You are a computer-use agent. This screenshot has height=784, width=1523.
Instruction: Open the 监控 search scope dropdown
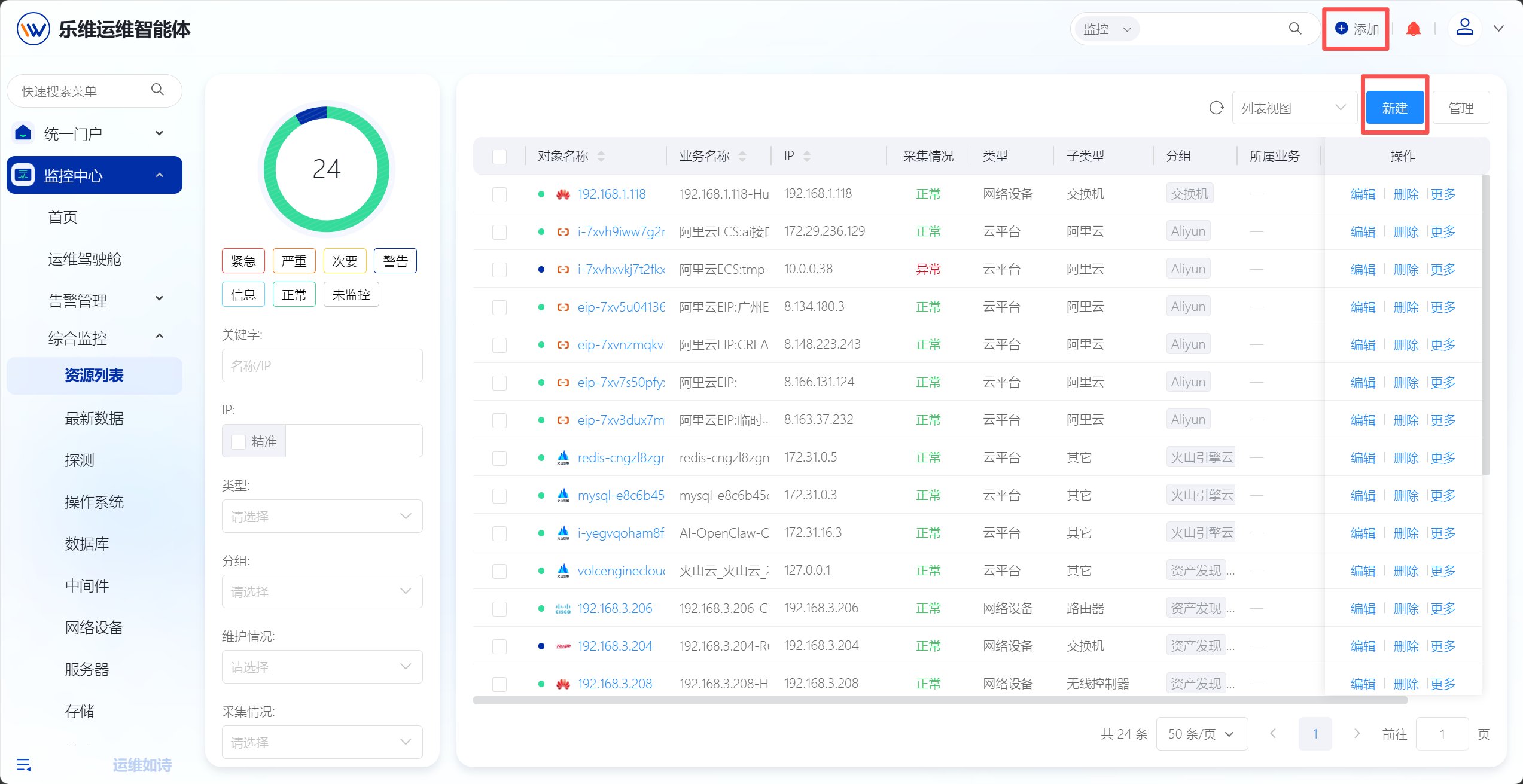tap(1107, 29)
